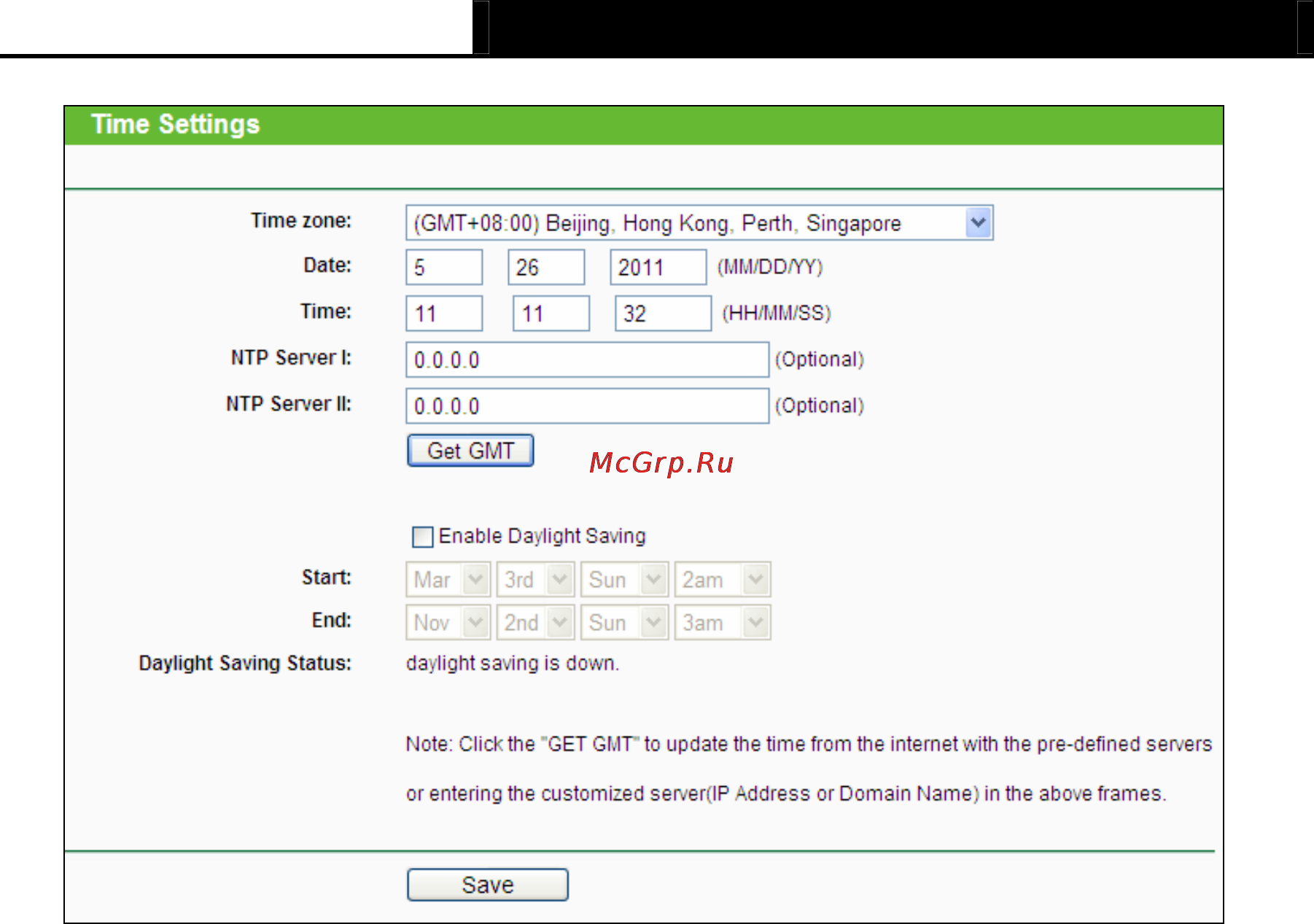Click the note line starting 'or entering the customized server'

[x=786, y=793]
